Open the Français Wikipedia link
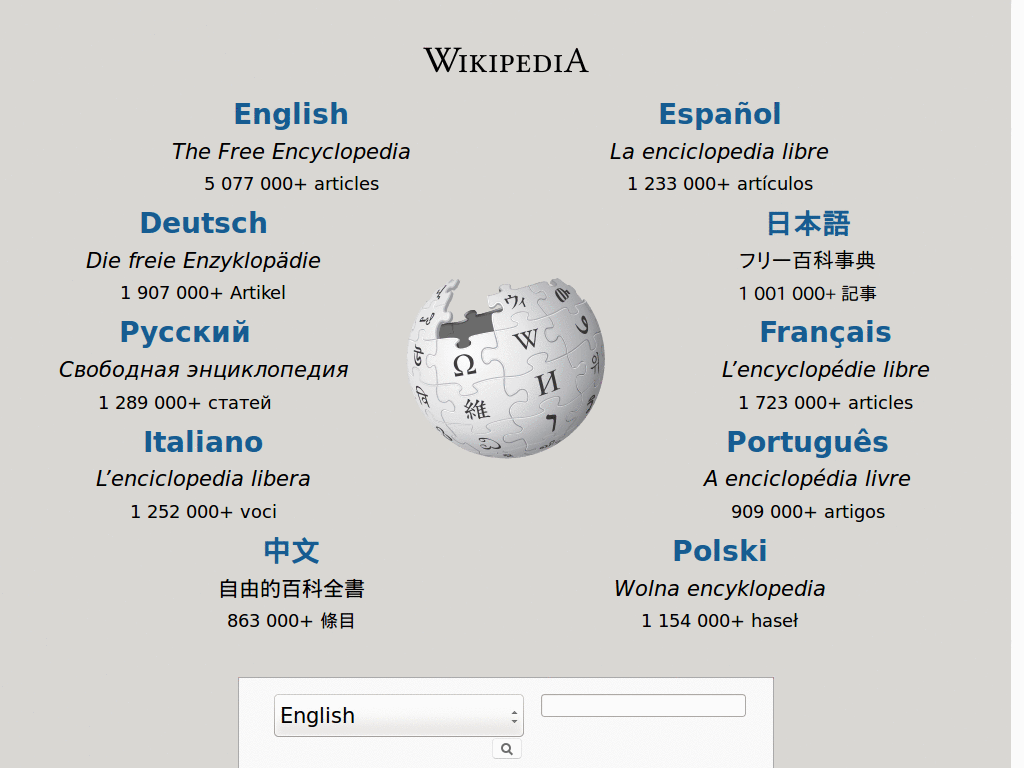Screen dimensions: 1024x768 [825, 332]
